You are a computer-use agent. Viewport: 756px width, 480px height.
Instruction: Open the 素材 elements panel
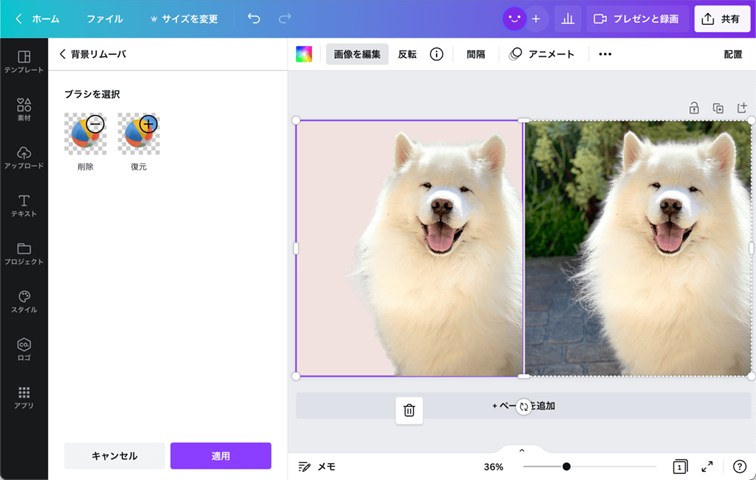coord(23,109)
